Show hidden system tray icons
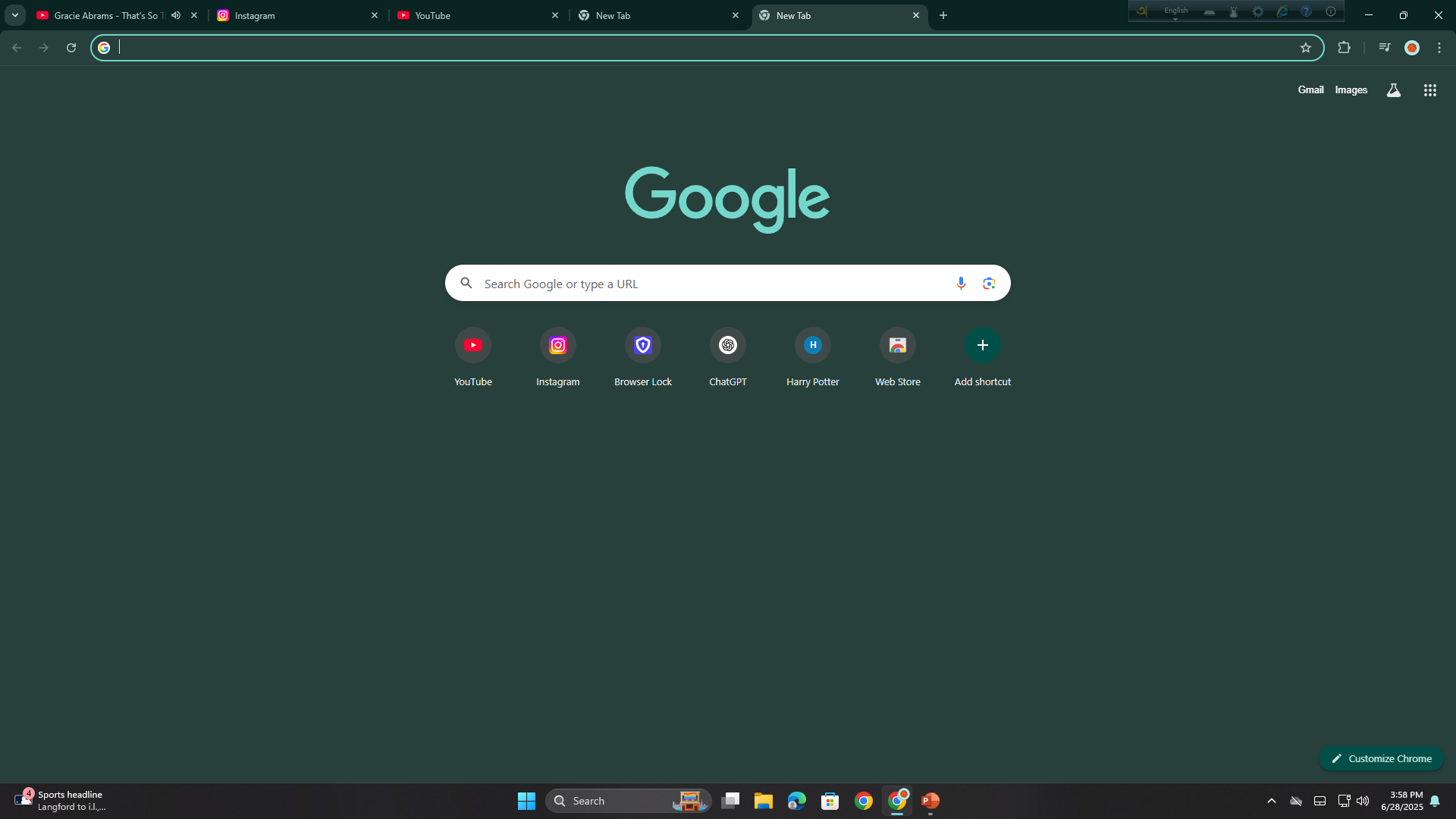The width and height of the screenshot is (1456, 819). 1272,801
